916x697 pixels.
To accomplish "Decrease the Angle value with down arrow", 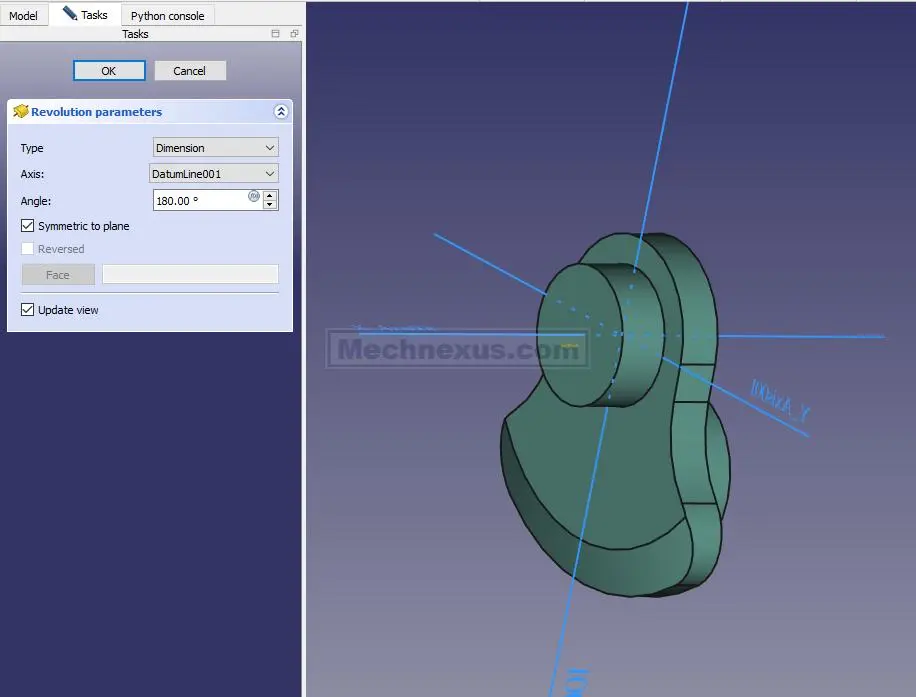I will click(270, 205).
